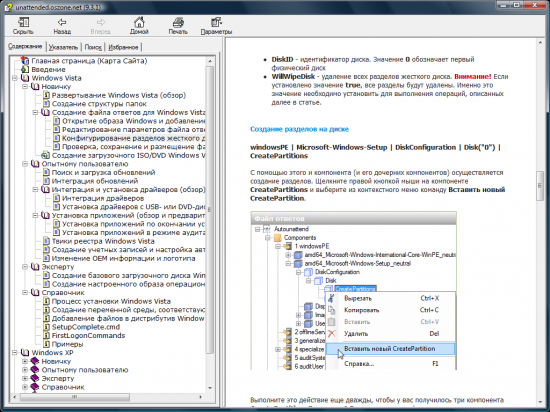The height and width of the screenshot is (412, 550).
Task: Open Установка драйверов с USB- или DVD topic
Action: click(x=134, y=207)
